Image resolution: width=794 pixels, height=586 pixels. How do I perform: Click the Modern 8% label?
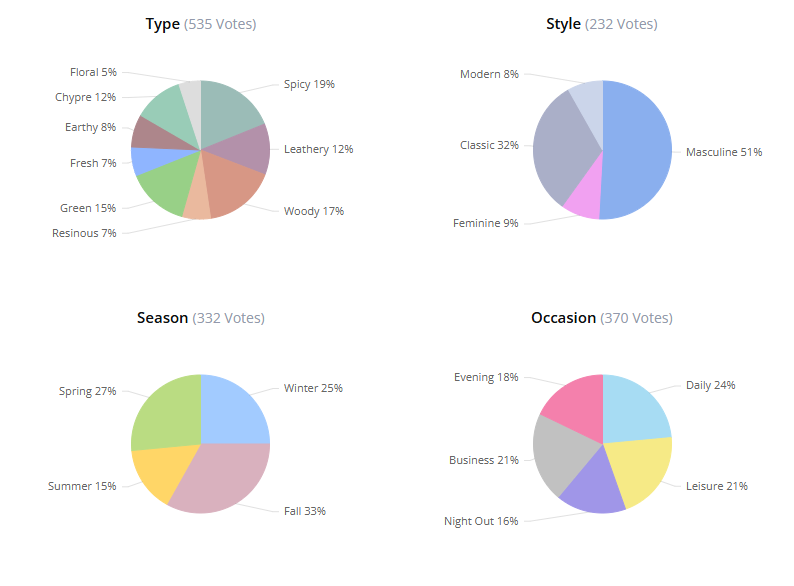pos(489,74)
